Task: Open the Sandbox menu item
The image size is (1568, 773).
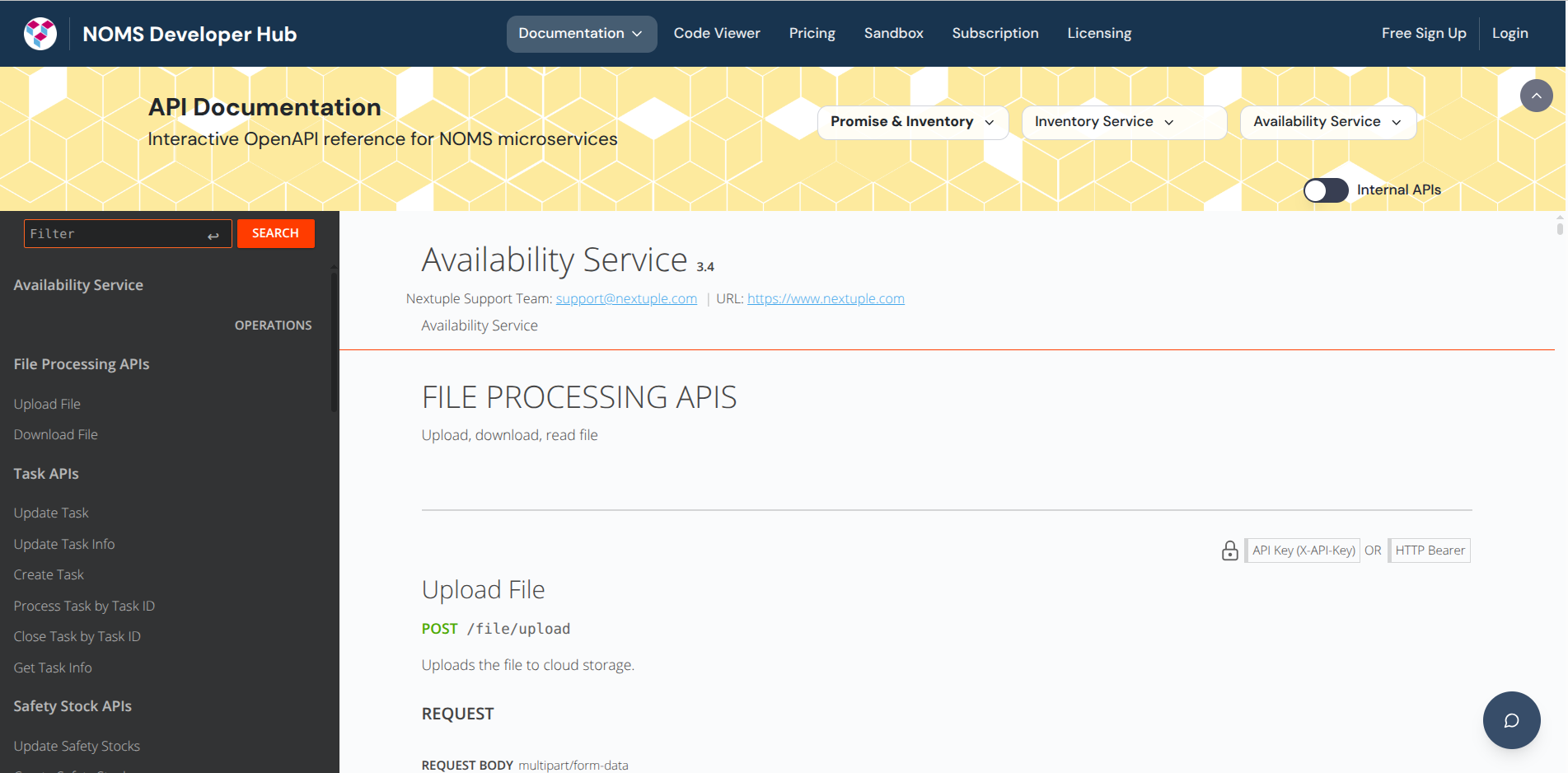Action: pyautogui.click(x=893, y=34)
